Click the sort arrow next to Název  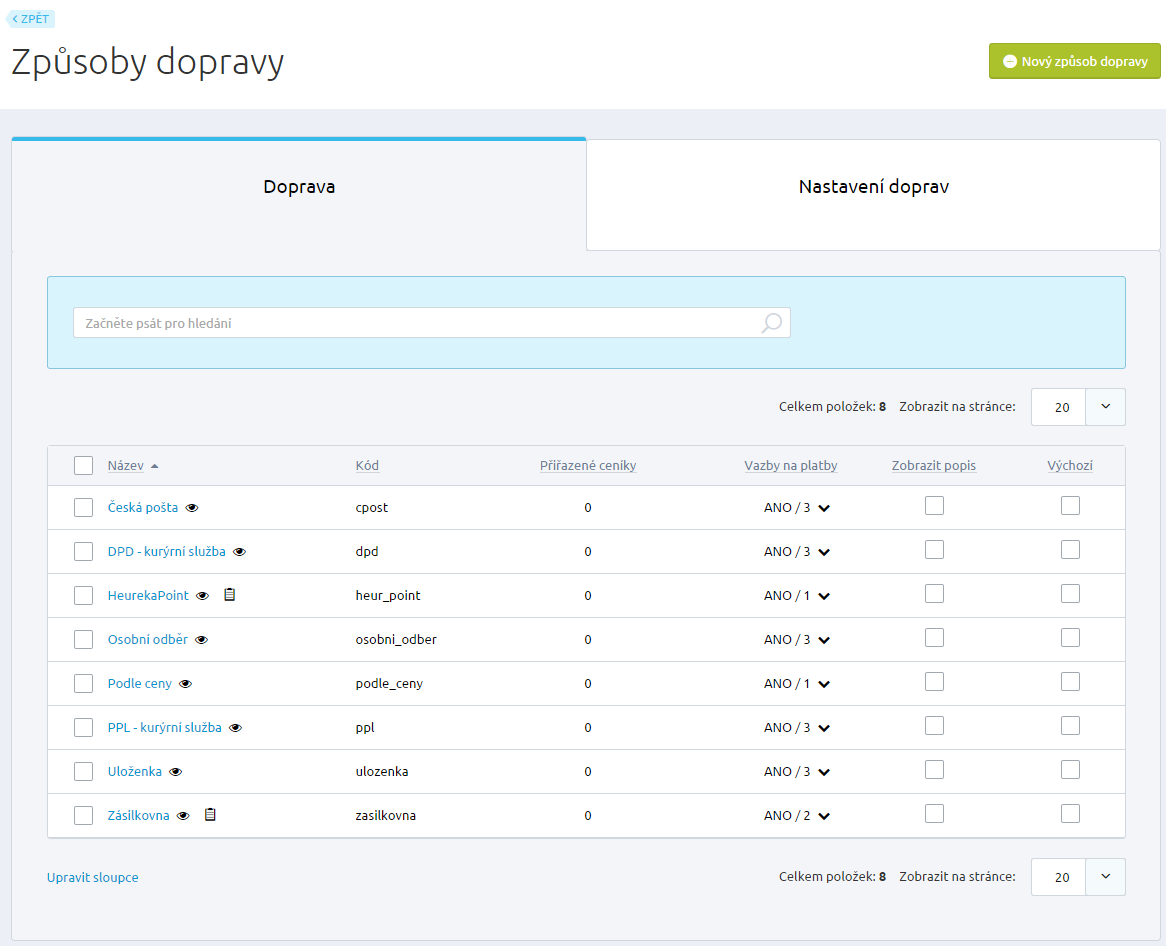(x=155, y=466)
